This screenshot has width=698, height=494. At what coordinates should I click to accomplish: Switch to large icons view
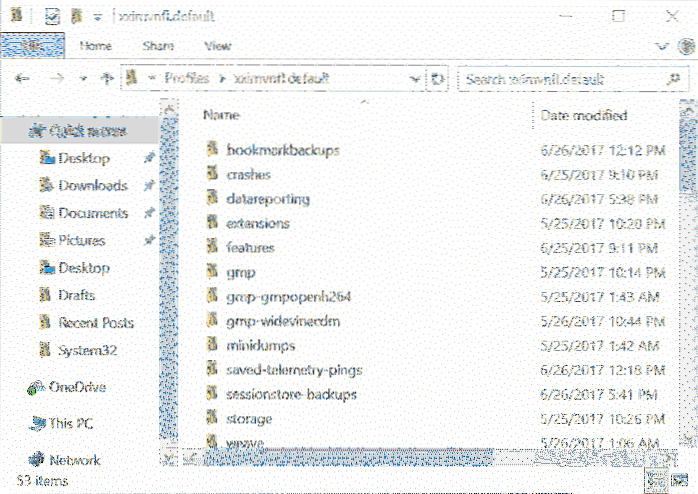[681, 480]
